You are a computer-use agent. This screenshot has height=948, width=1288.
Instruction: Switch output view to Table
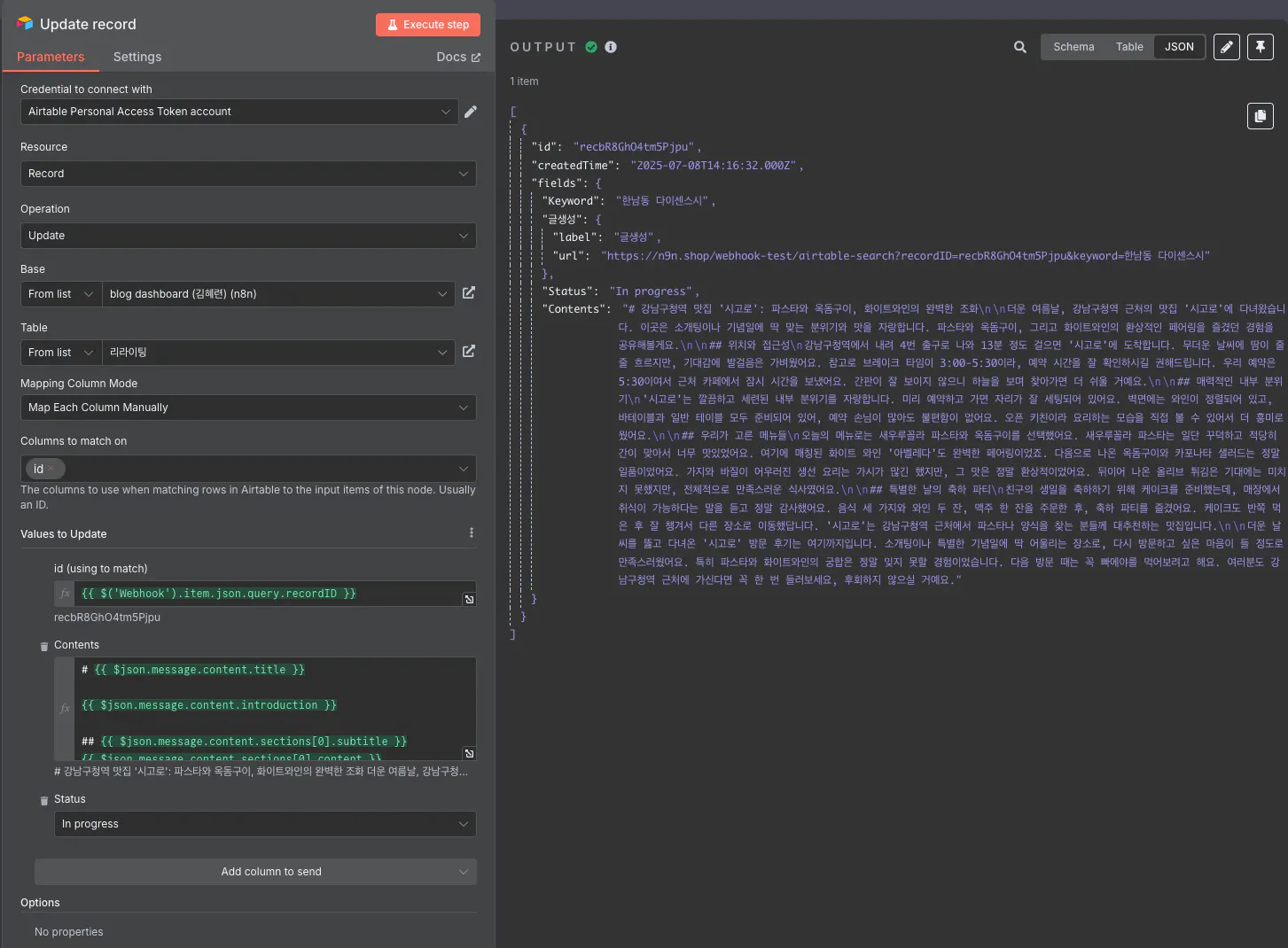coord(1129,47)
